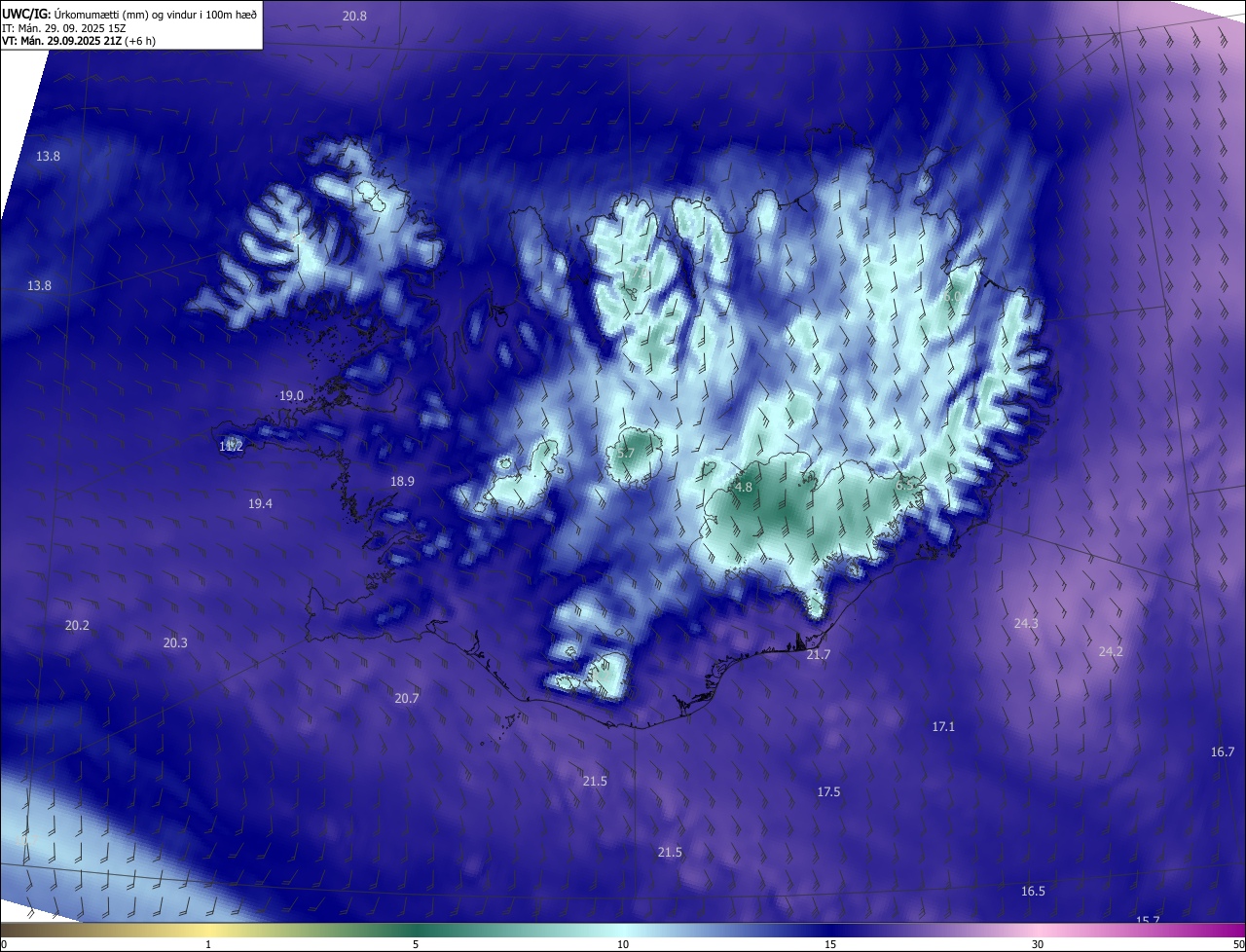Click the 16.7 value label
Viewport: 1246px width, 952px height.
[1223, 751]
